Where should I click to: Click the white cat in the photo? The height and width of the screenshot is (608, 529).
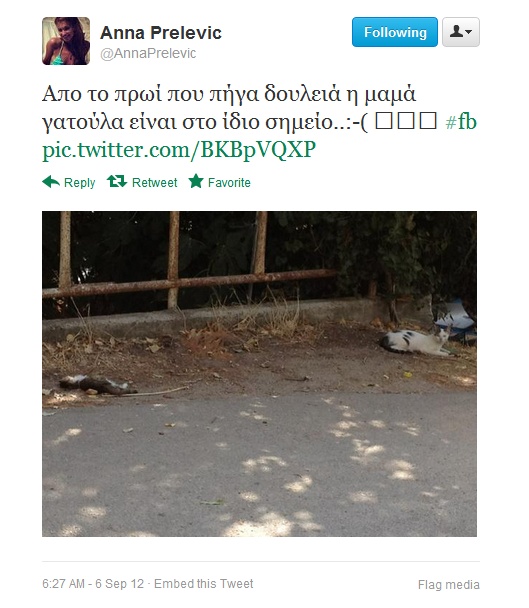coord(416,342)
